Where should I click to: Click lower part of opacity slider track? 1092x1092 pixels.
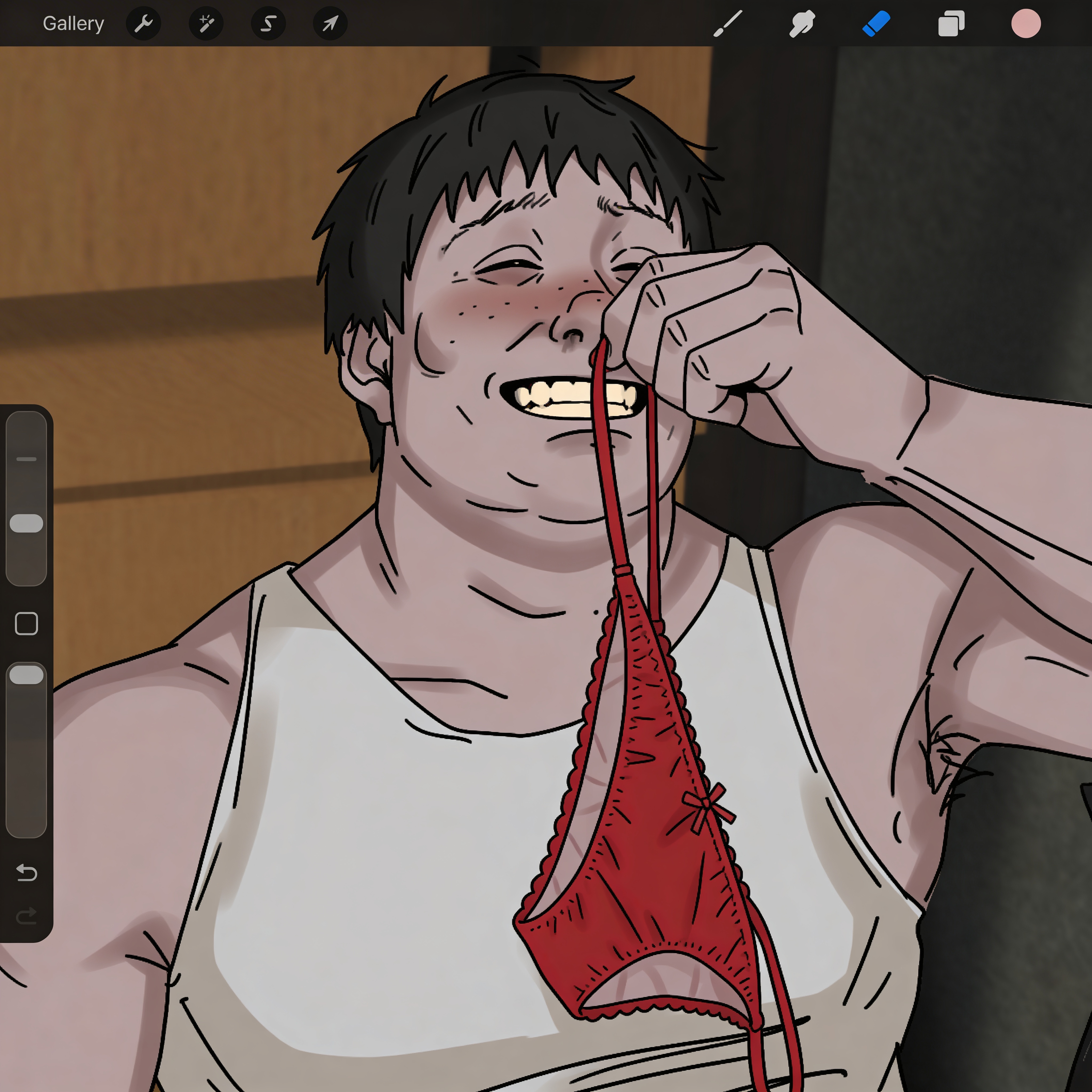tap(27, 780)
